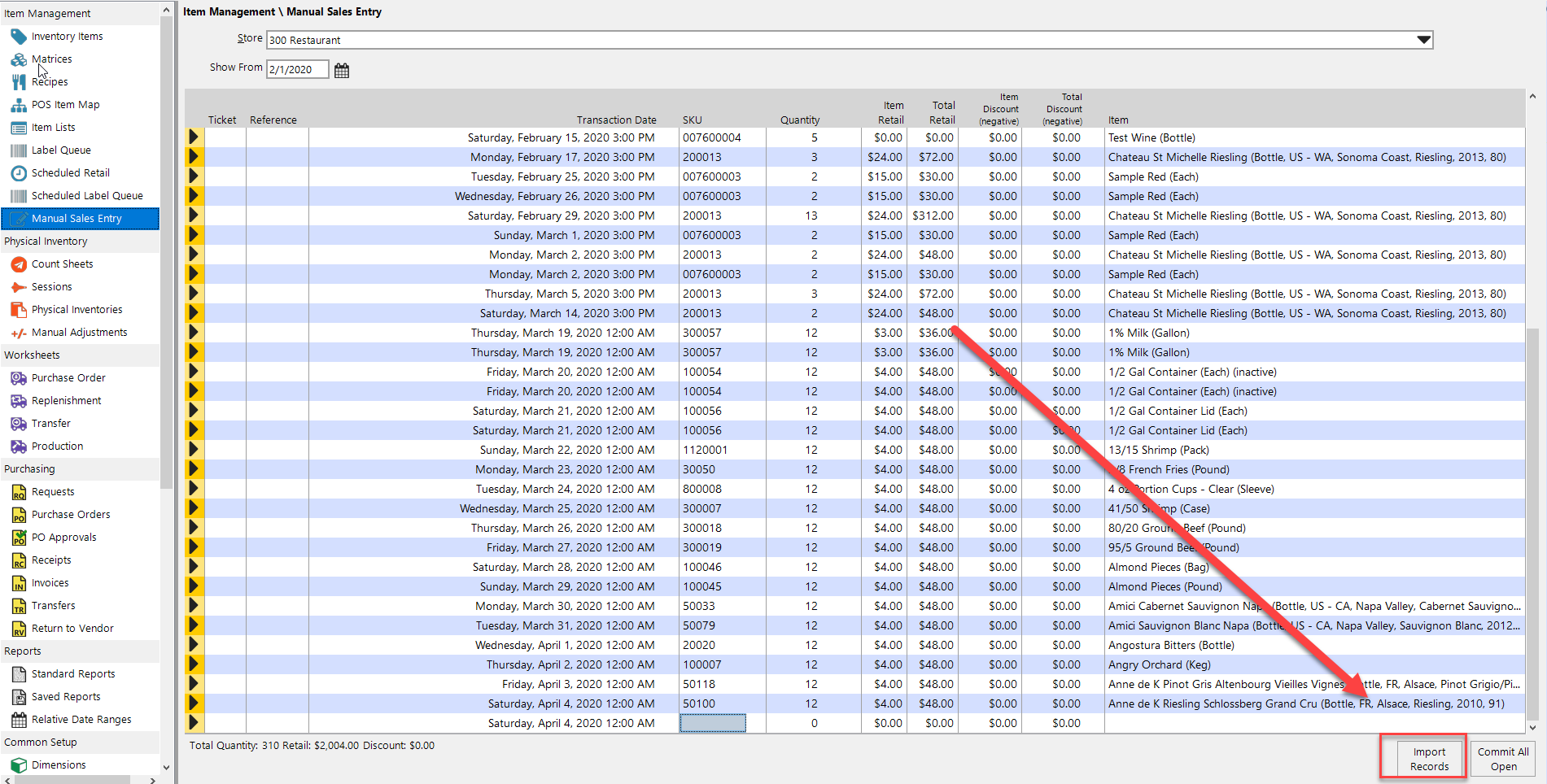Viewport: 1547px width, 784px height.
Task: Open the Scheduled Retail clock icon
Action: (19, 173)
